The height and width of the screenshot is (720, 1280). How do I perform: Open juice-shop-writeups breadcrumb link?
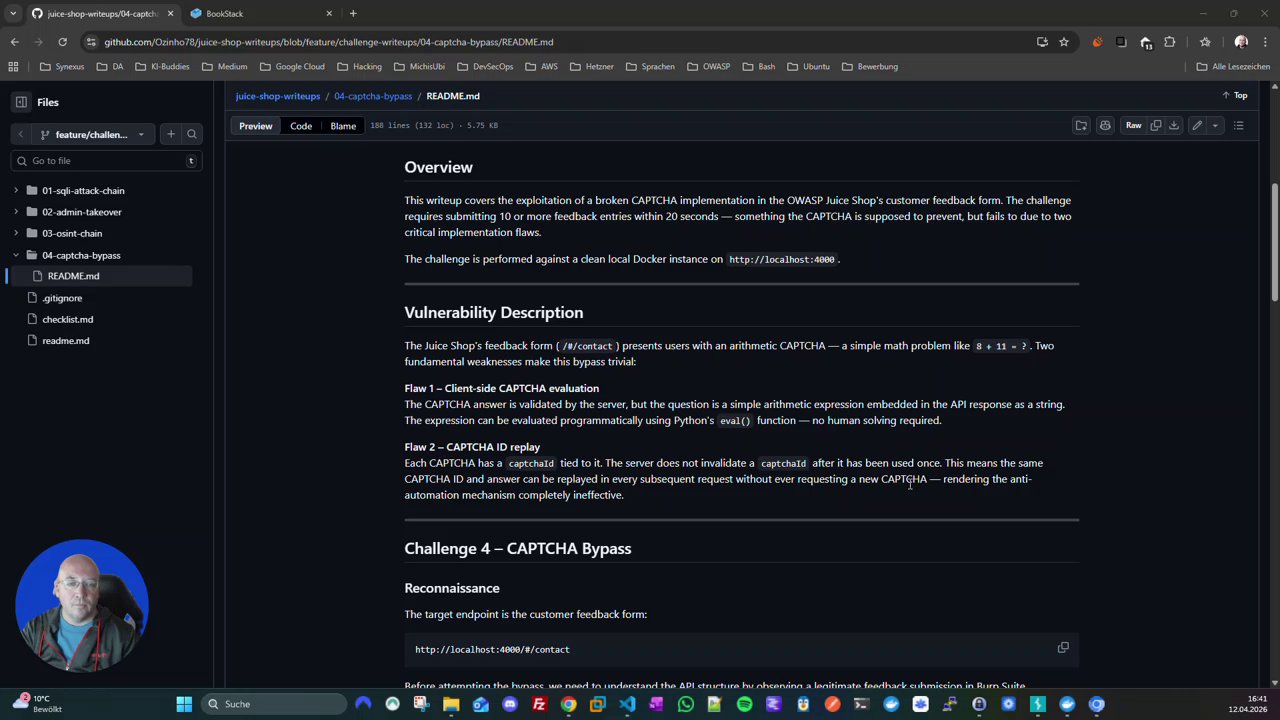click(x=278, y=96)
